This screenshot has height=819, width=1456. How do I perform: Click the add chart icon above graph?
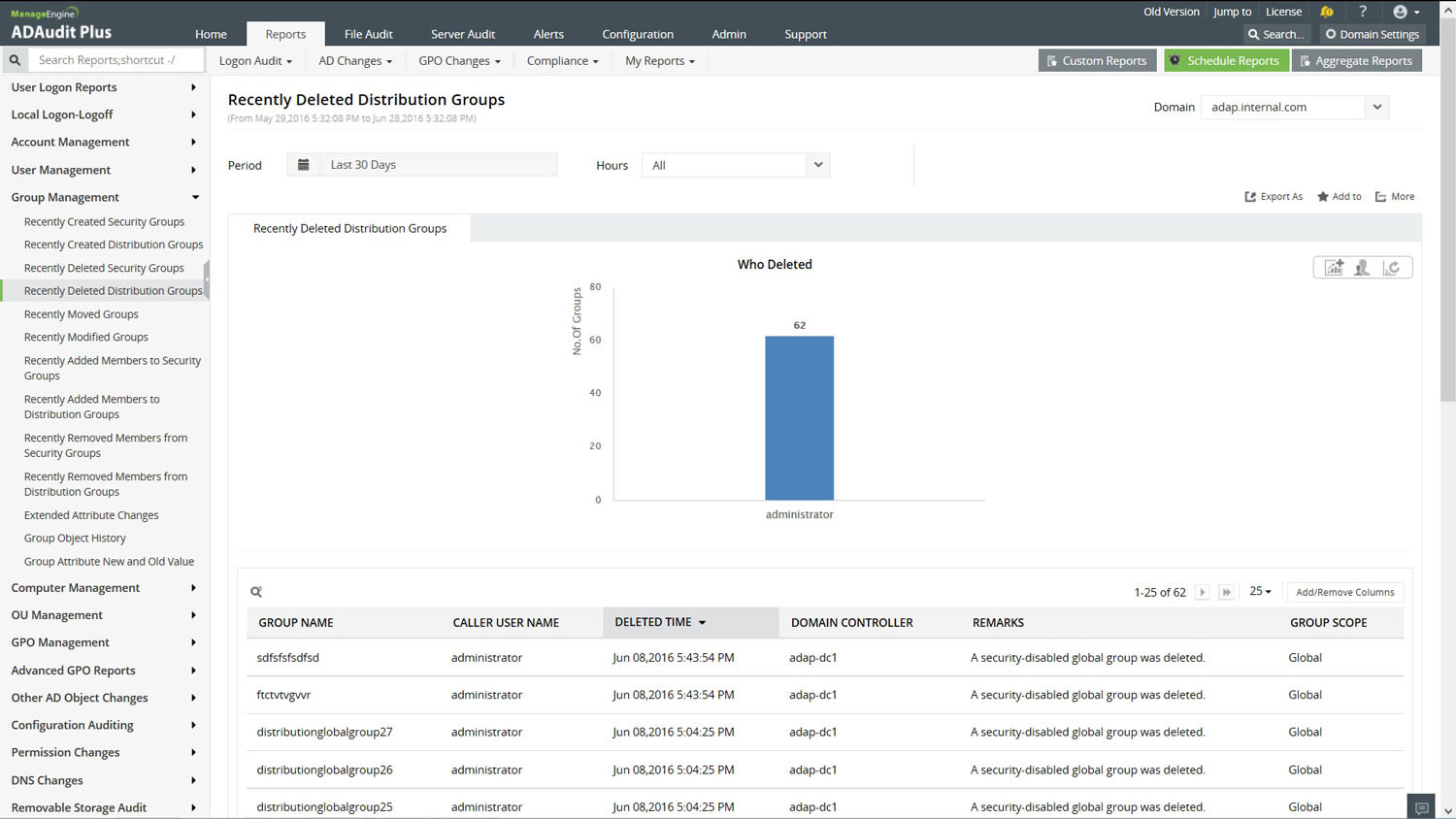1334,268
